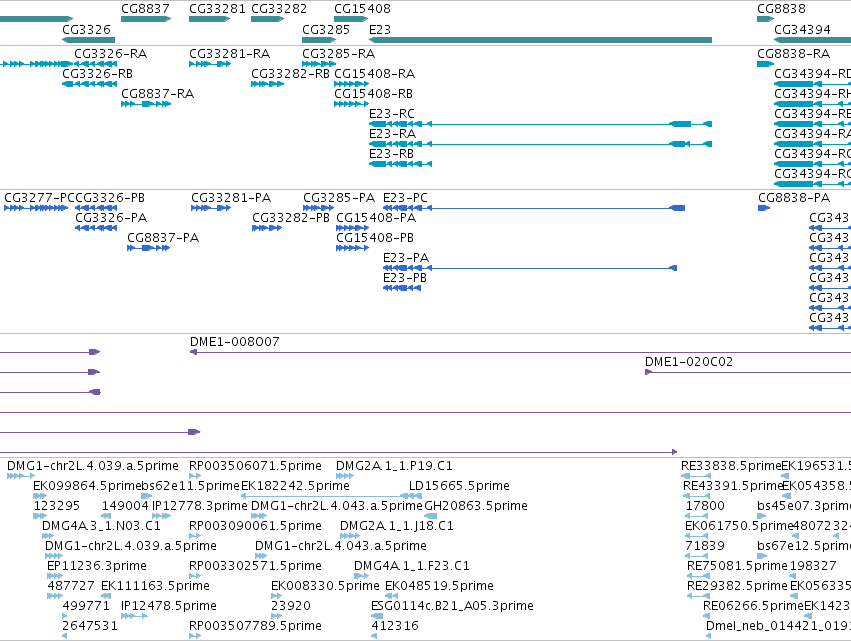Screen dimensions: 851x641
Task: Click EST DMG4A.3_1.N03.C1
Action: coord(48,536)
